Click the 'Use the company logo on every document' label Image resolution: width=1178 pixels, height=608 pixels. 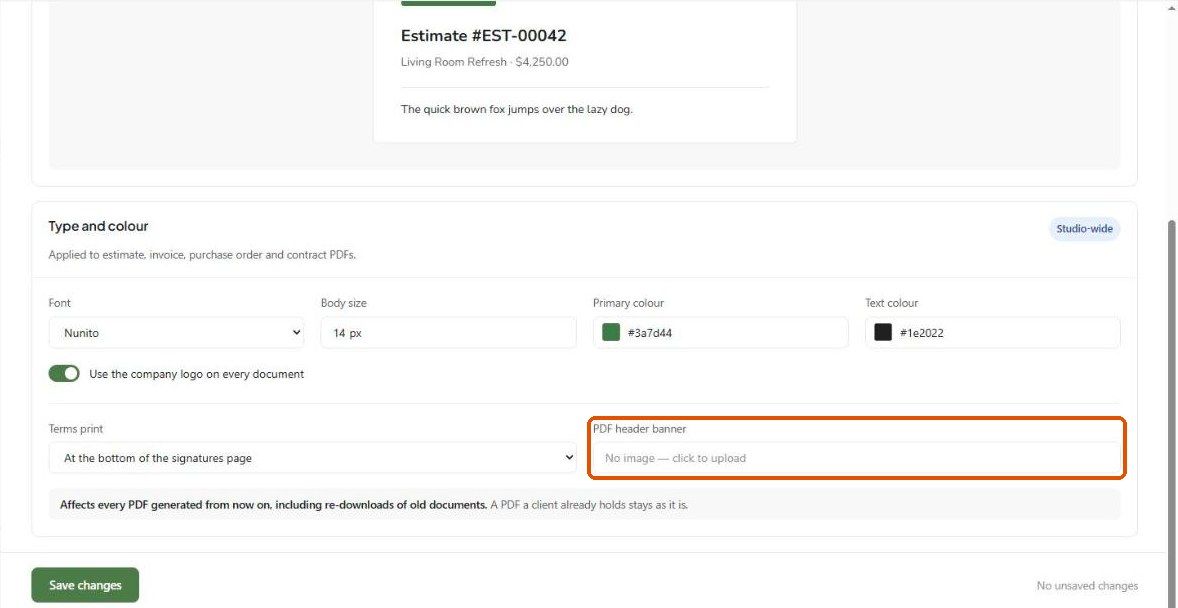point(197,374)
